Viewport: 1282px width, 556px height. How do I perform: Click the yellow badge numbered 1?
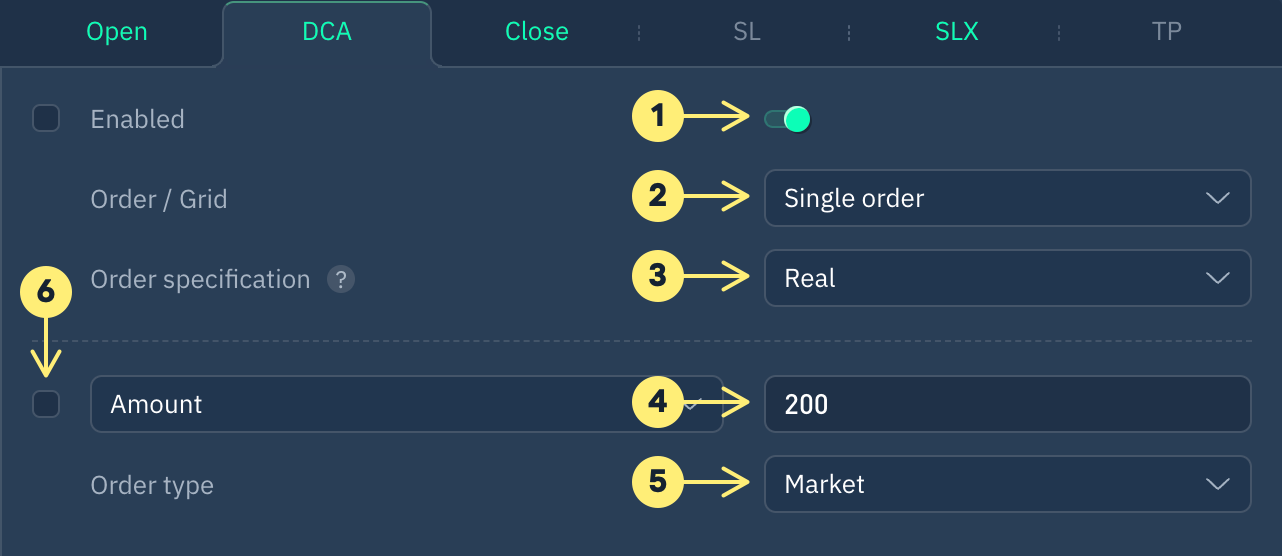[657, 117]
